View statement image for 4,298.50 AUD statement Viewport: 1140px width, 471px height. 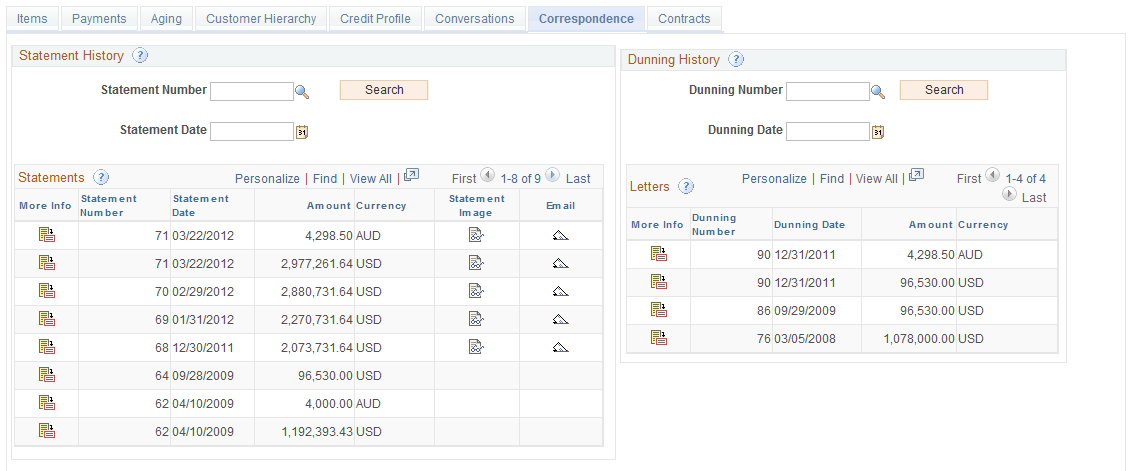476,235
